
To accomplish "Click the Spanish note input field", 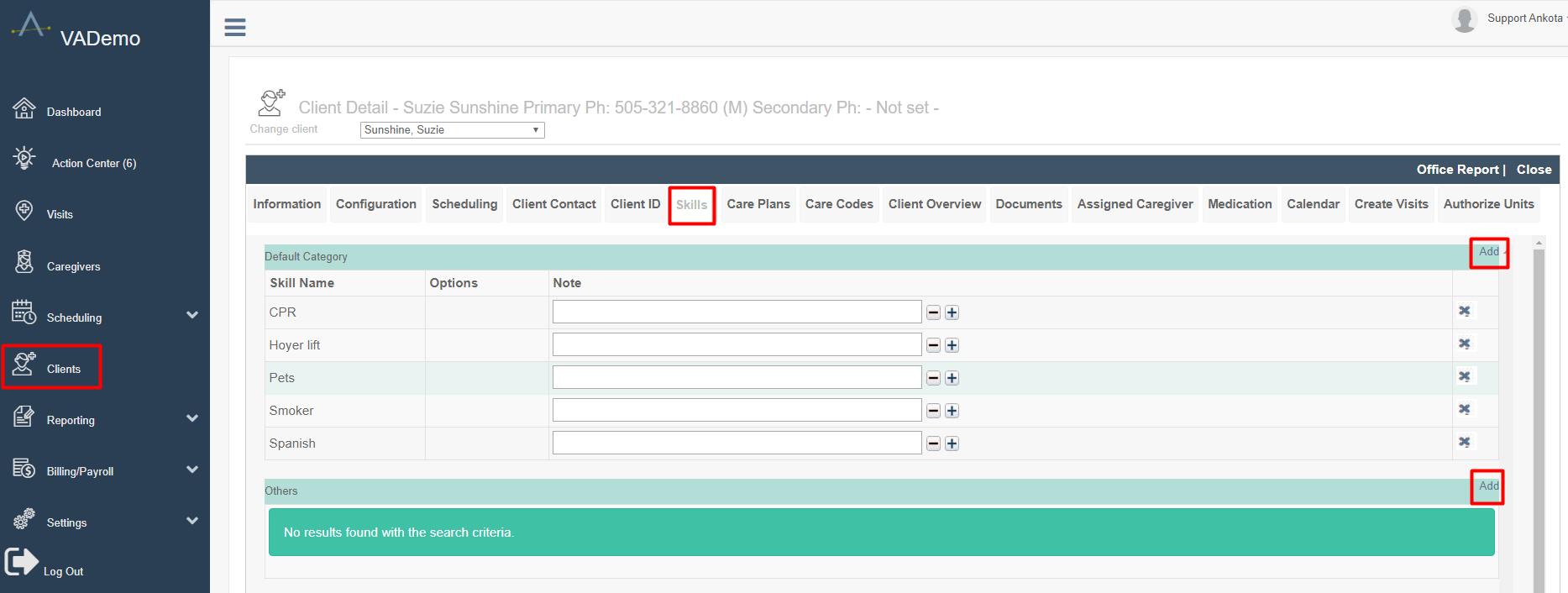I will click(x=737, y=443).
